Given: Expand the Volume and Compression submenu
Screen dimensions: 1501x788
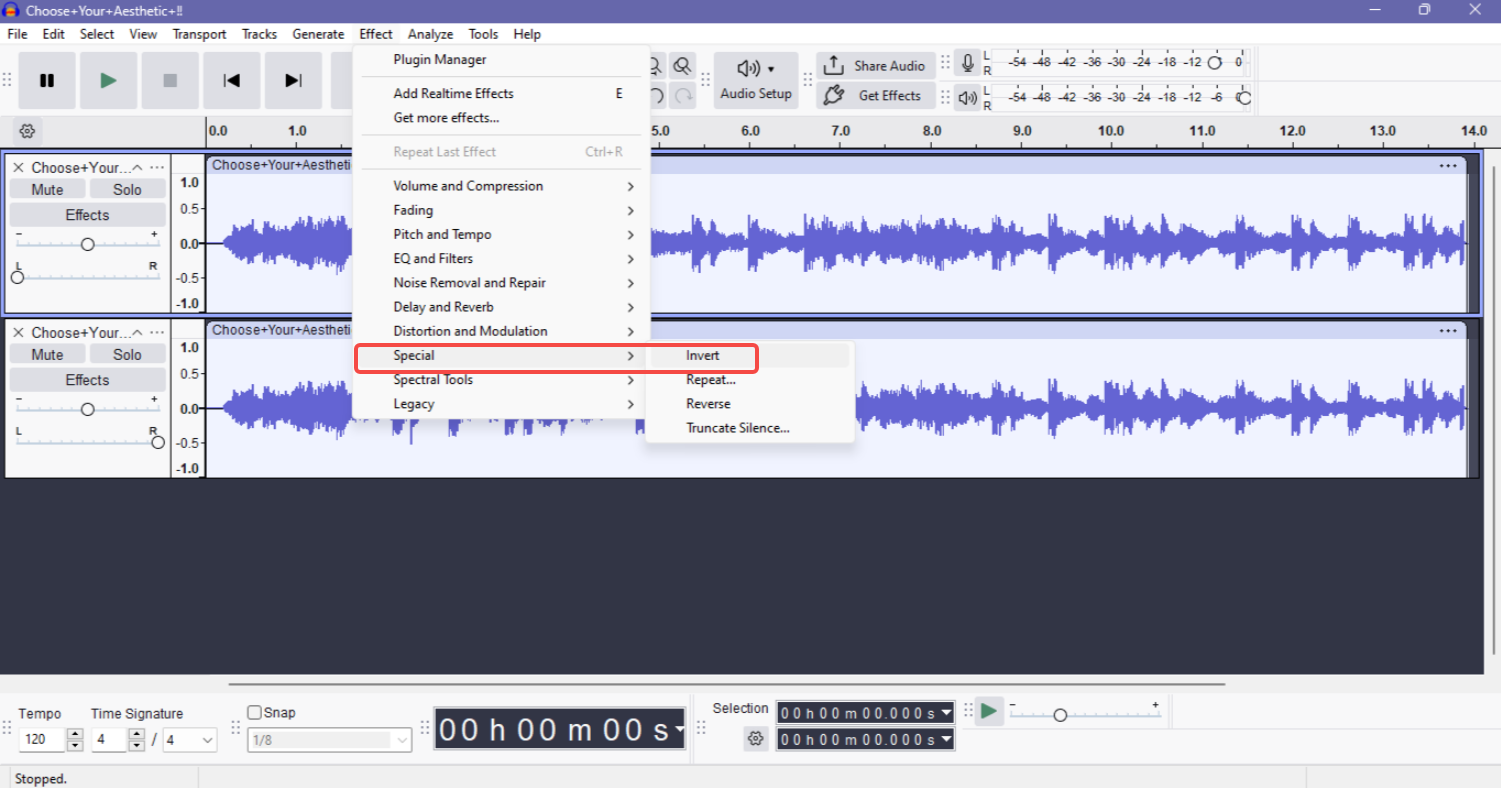Looking at the screenshot, I should click(502, 186).
